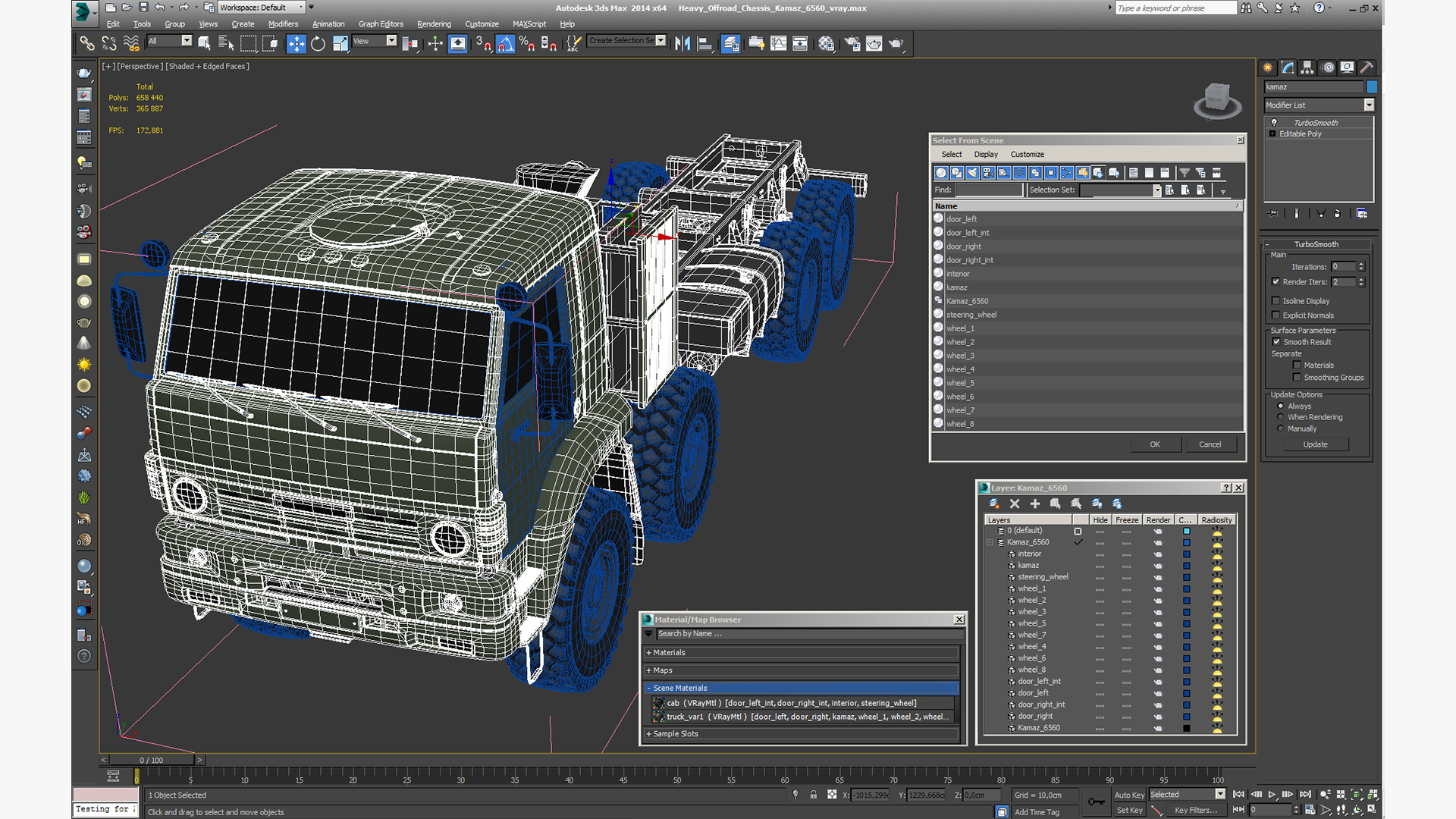Open the Mirror tool in main toolbar

click(682, 43)
